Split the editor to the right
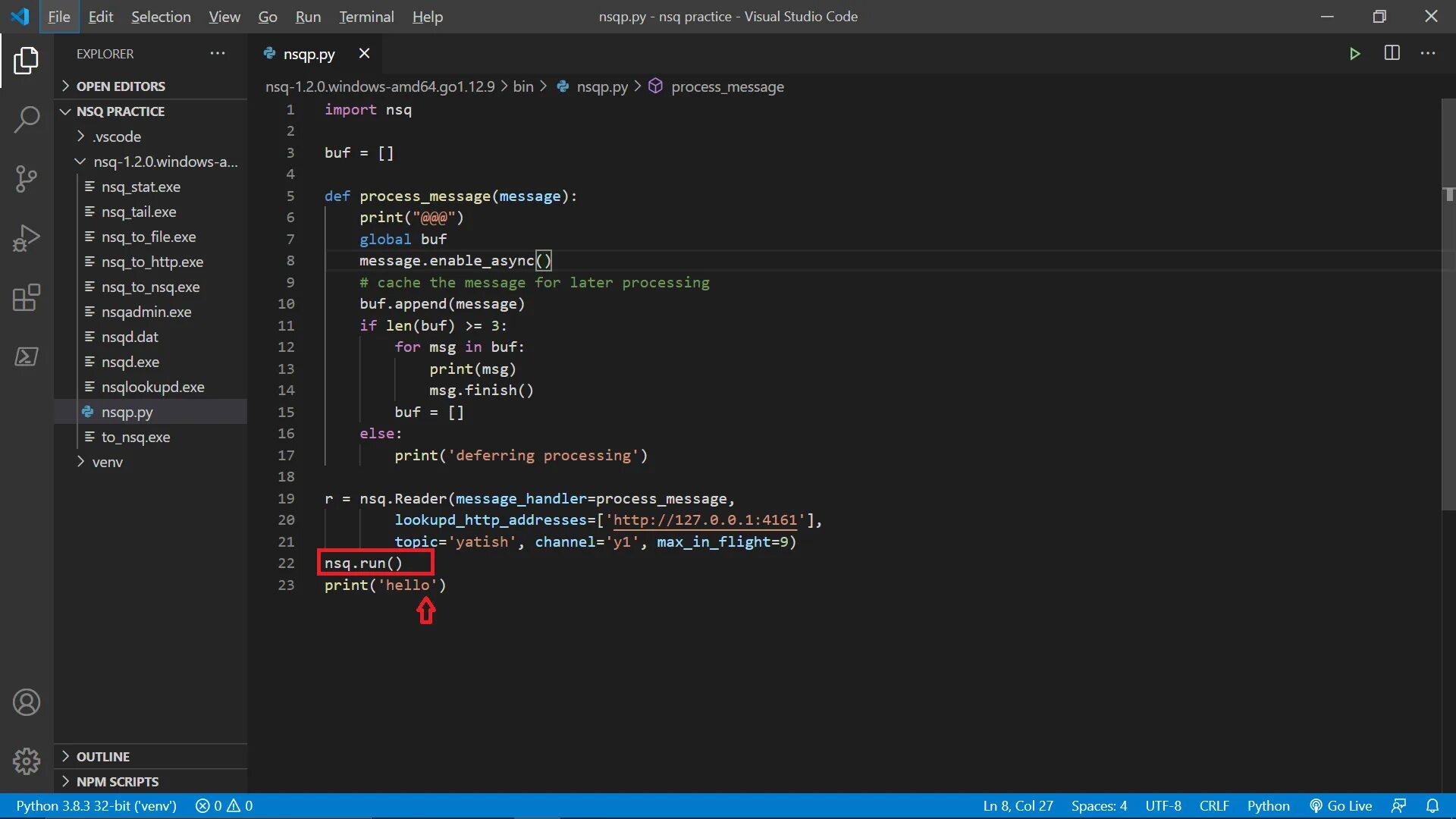Screen dimensions: 1456x819 [1392, 53]
